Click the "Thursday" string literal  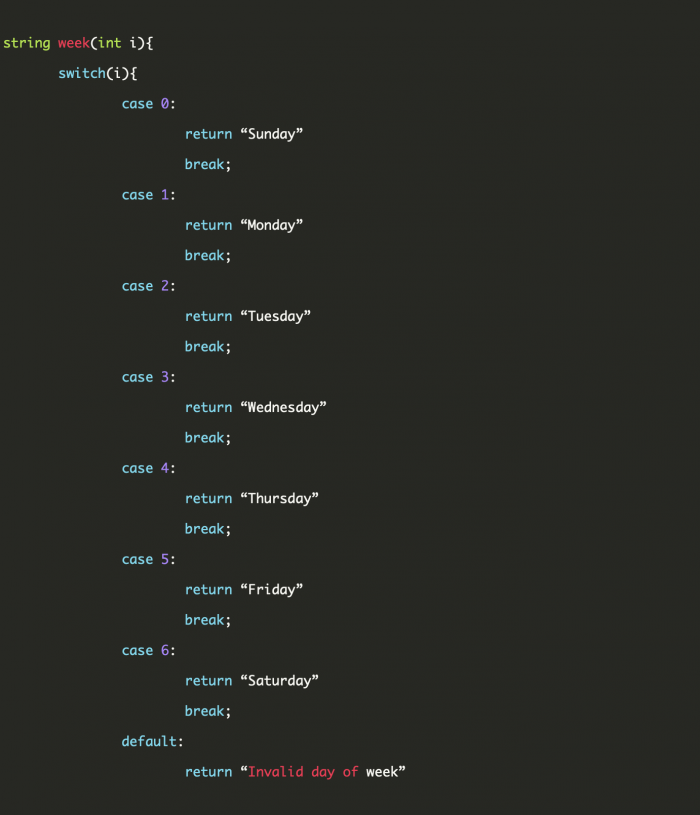pyautogui.click(x=279, y=498)
